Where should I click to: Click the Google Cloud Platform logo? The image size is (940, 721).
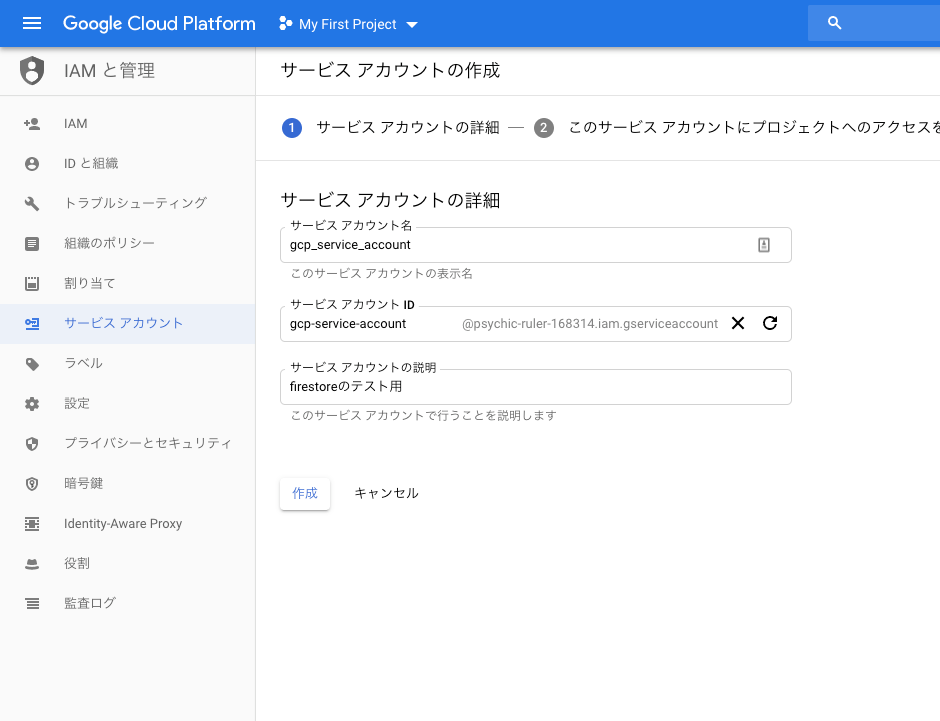click(159, 23)
